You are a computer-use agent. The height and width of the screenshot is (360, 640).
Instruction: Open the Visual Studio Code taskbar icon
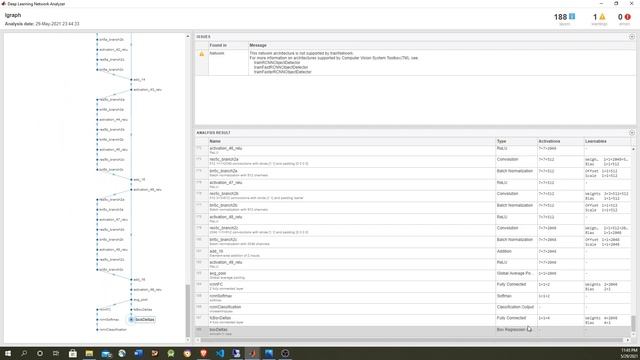pos(220,353)
